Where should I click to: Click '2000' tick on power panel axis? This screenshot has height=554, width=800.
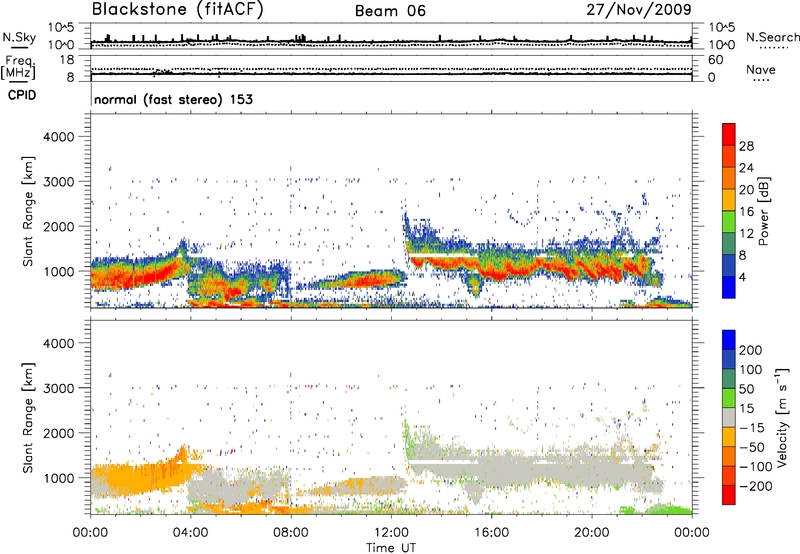pos(58,226)
